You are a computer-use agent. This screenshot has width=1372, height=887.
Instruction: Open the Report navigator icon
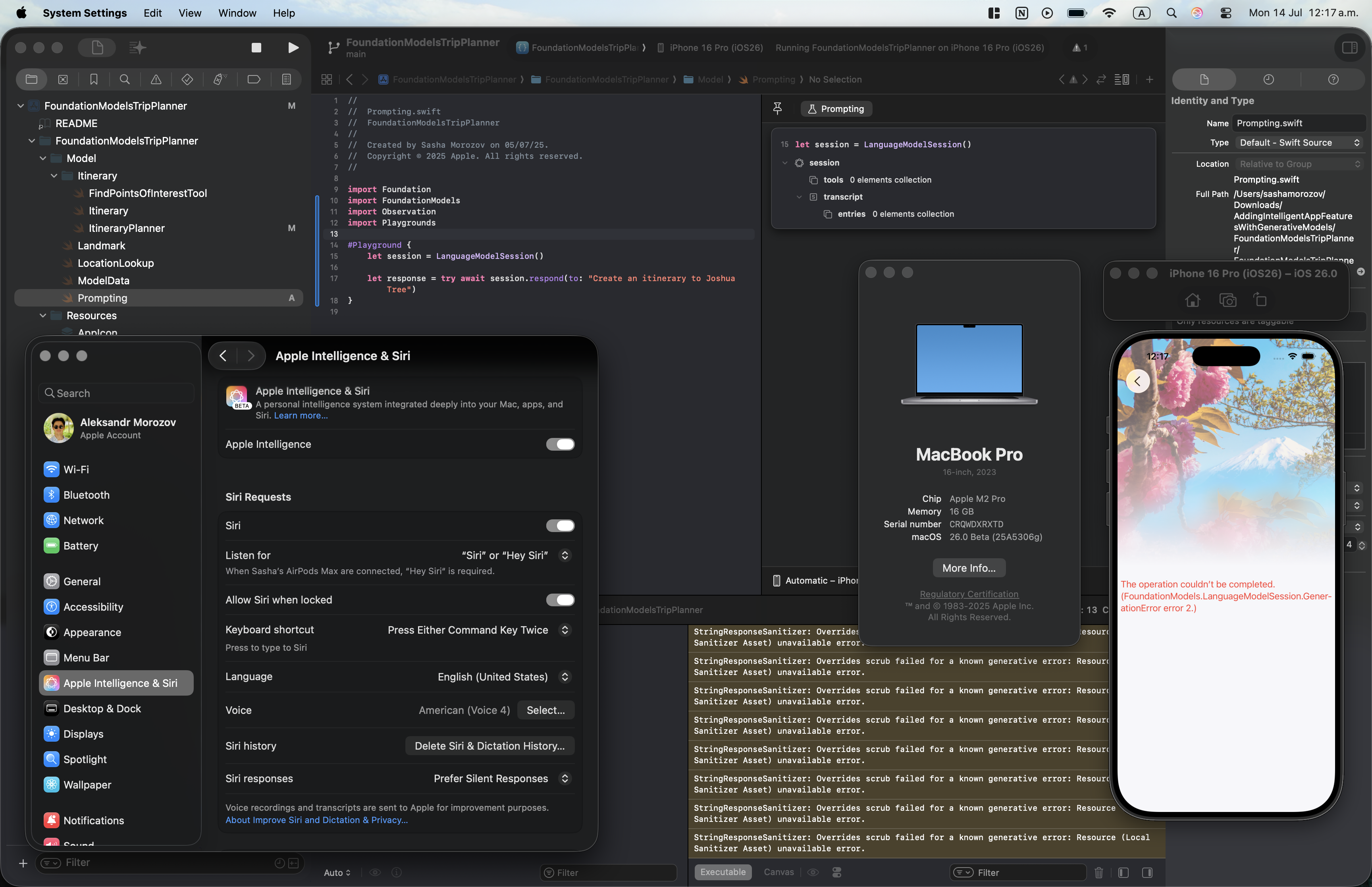pos(286,79)
